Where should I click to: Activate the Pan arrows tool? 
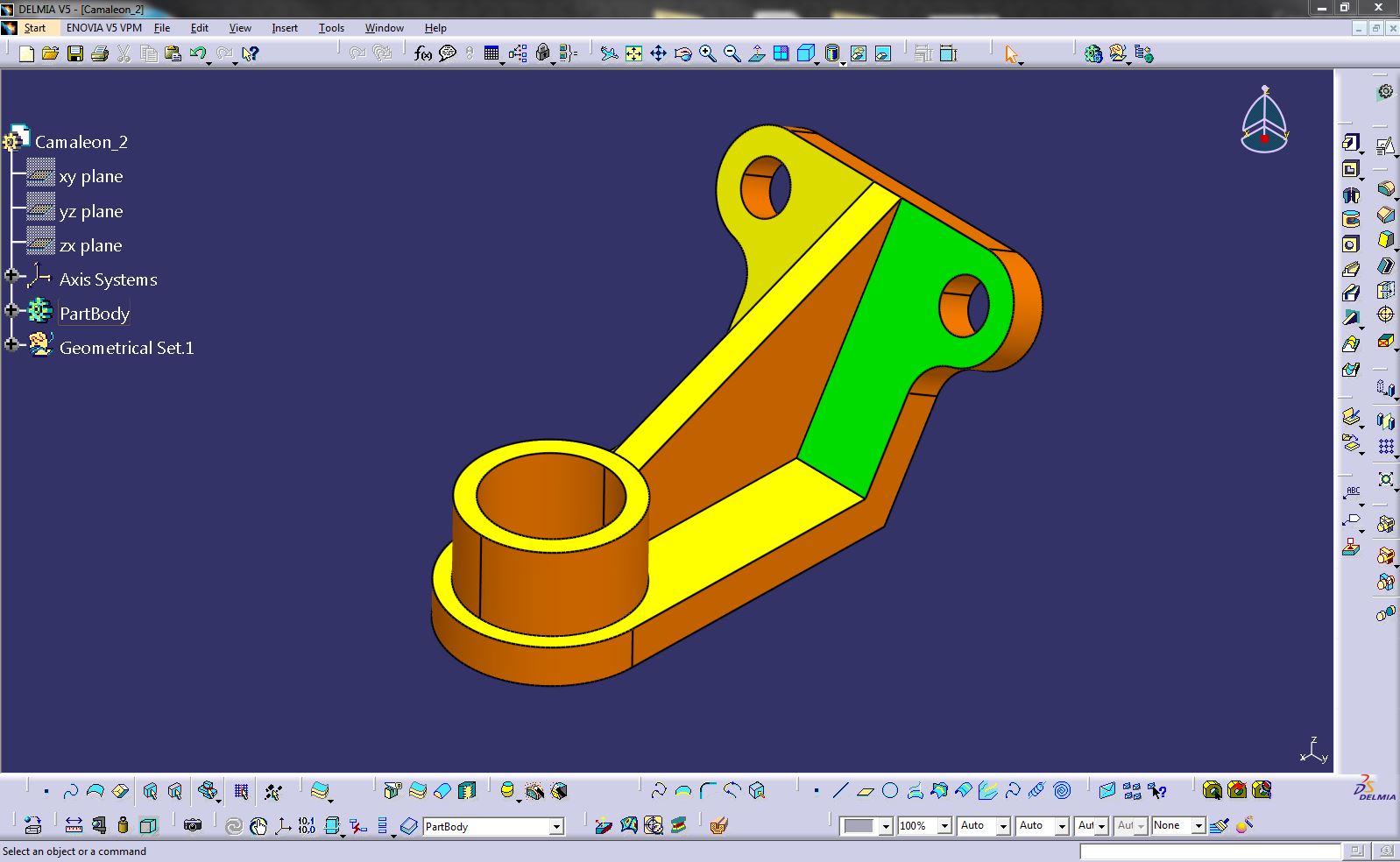[658, 54]
